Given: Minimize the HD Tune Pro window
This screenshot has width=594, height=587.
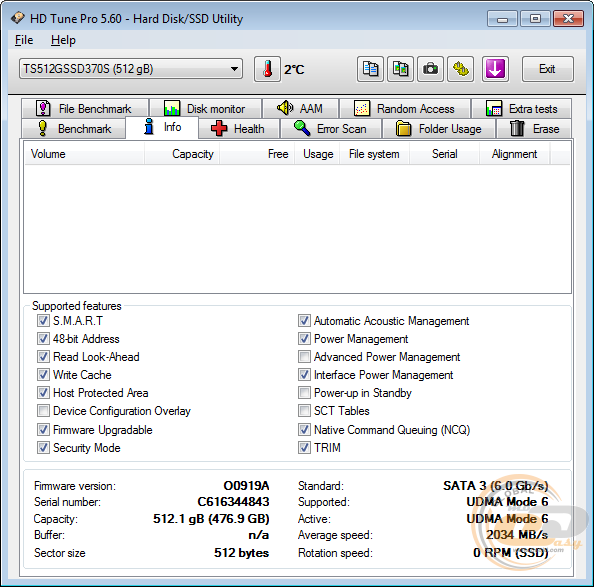Looking at the screenshot, I should click(502, 19).
